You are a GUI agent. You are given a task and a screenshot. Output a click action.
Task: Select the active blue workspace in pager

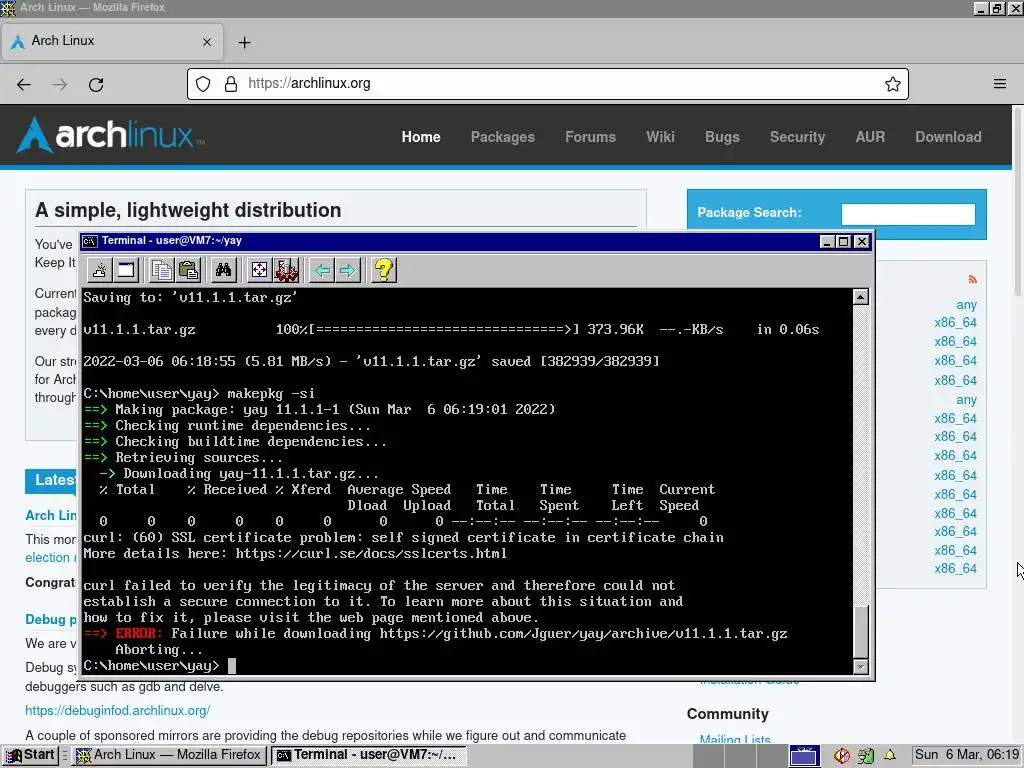[x=804, y=756]
